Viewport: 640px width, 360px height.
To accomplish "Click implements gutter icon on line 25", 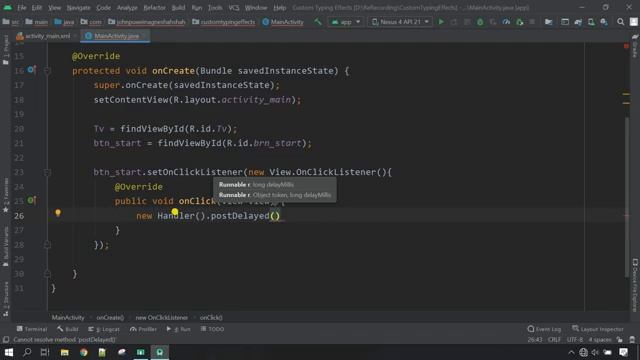I will (x=31, y=200).
